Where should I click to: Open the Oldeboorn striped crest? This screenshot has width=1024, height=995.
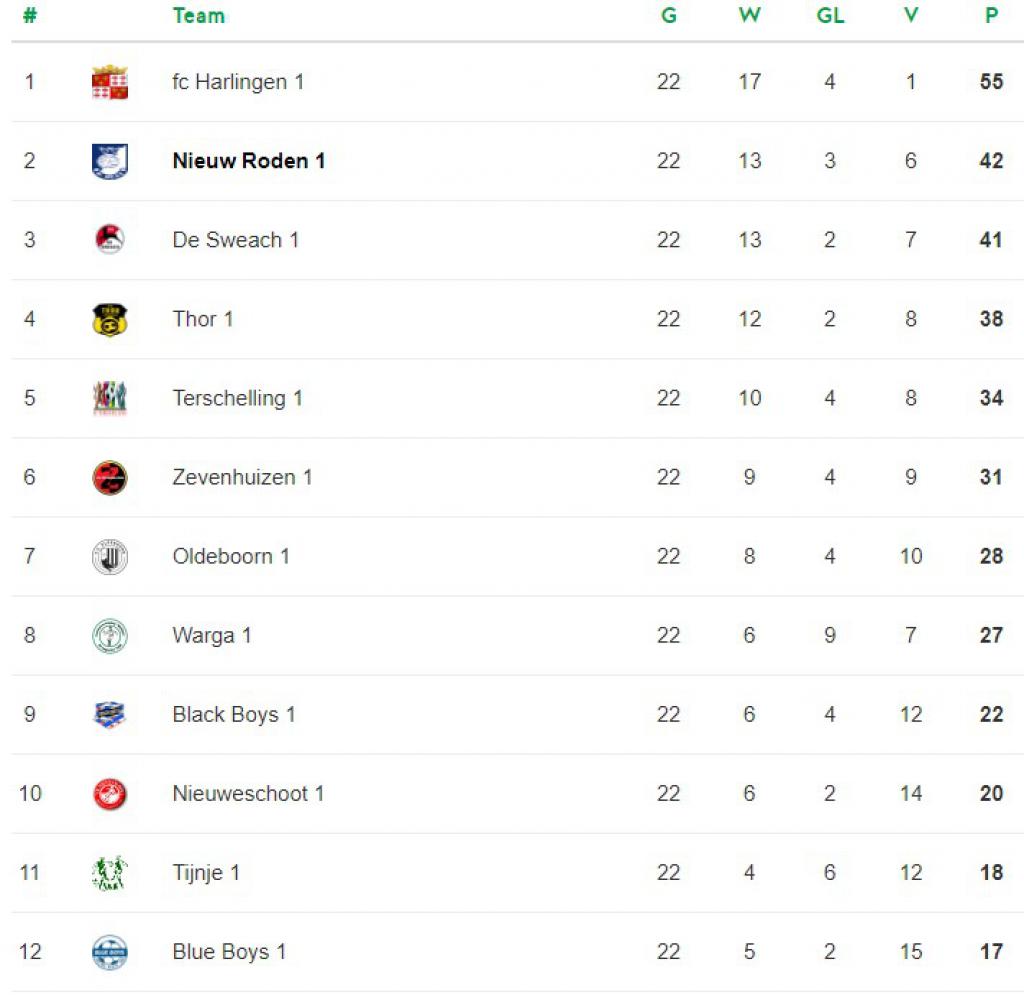coord(110,557)
